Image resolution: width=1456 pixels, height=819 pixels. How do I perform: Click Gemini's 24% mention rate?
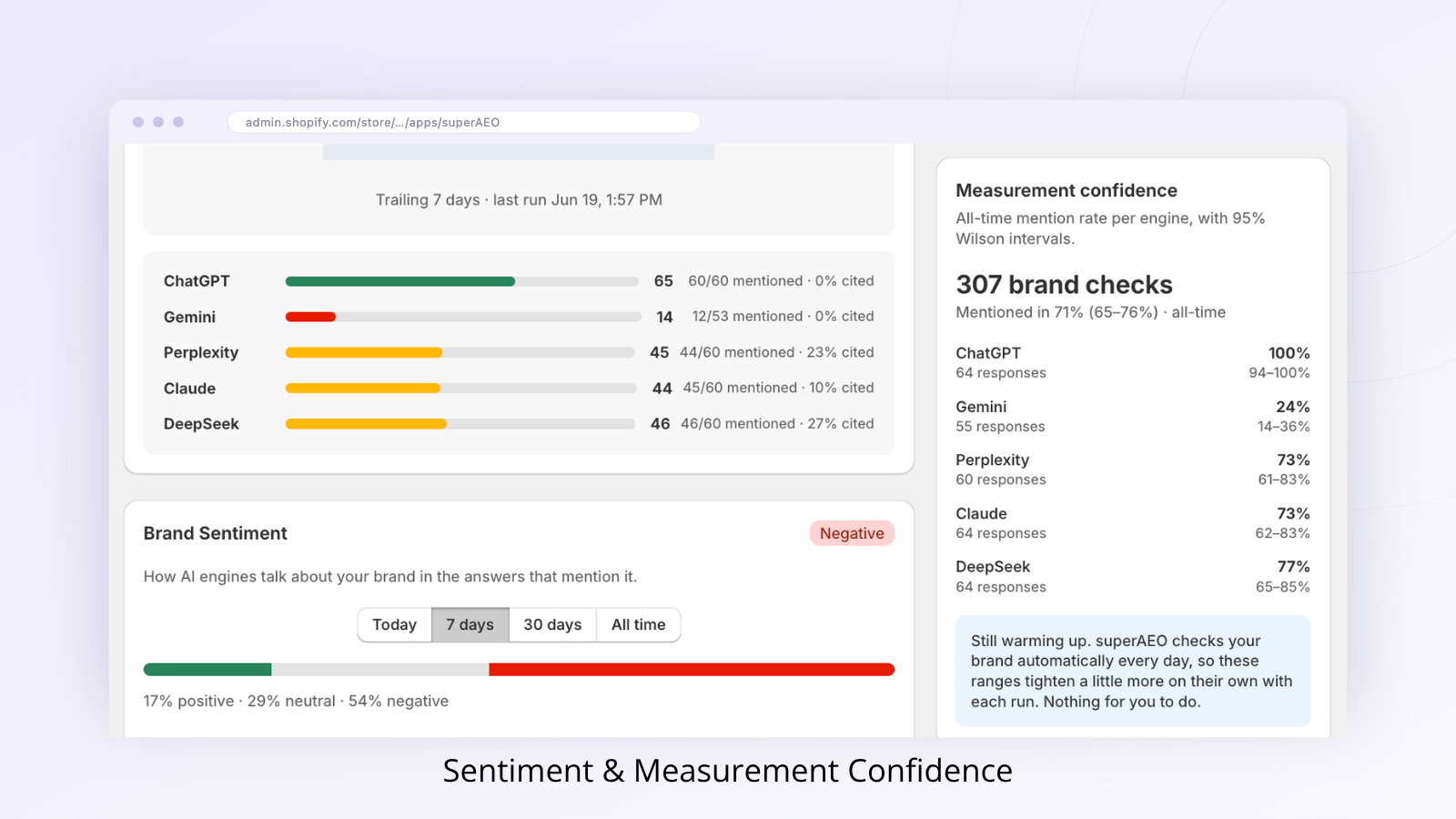pyautogui.click(x=1293, y=407)
